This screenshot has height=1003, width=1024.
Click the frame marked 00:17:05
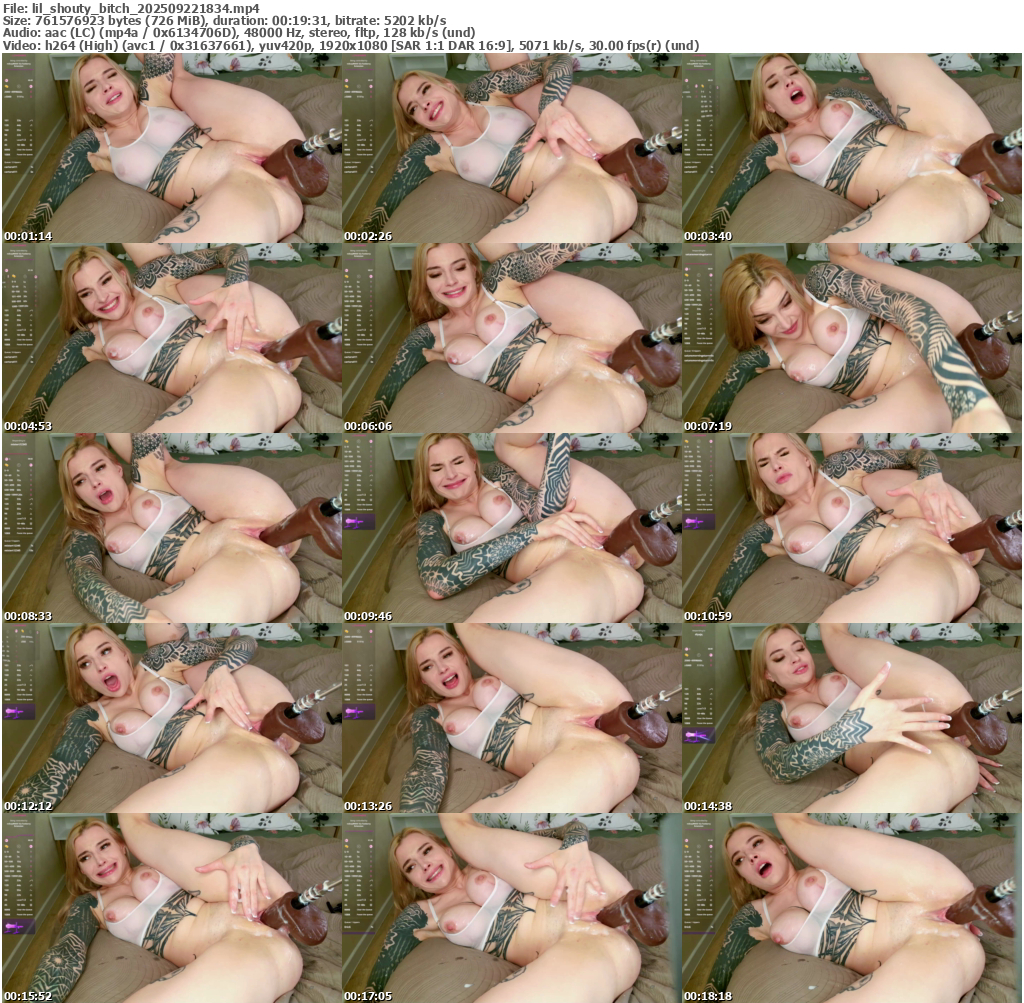pyautogui.click(x=512, y=908)
